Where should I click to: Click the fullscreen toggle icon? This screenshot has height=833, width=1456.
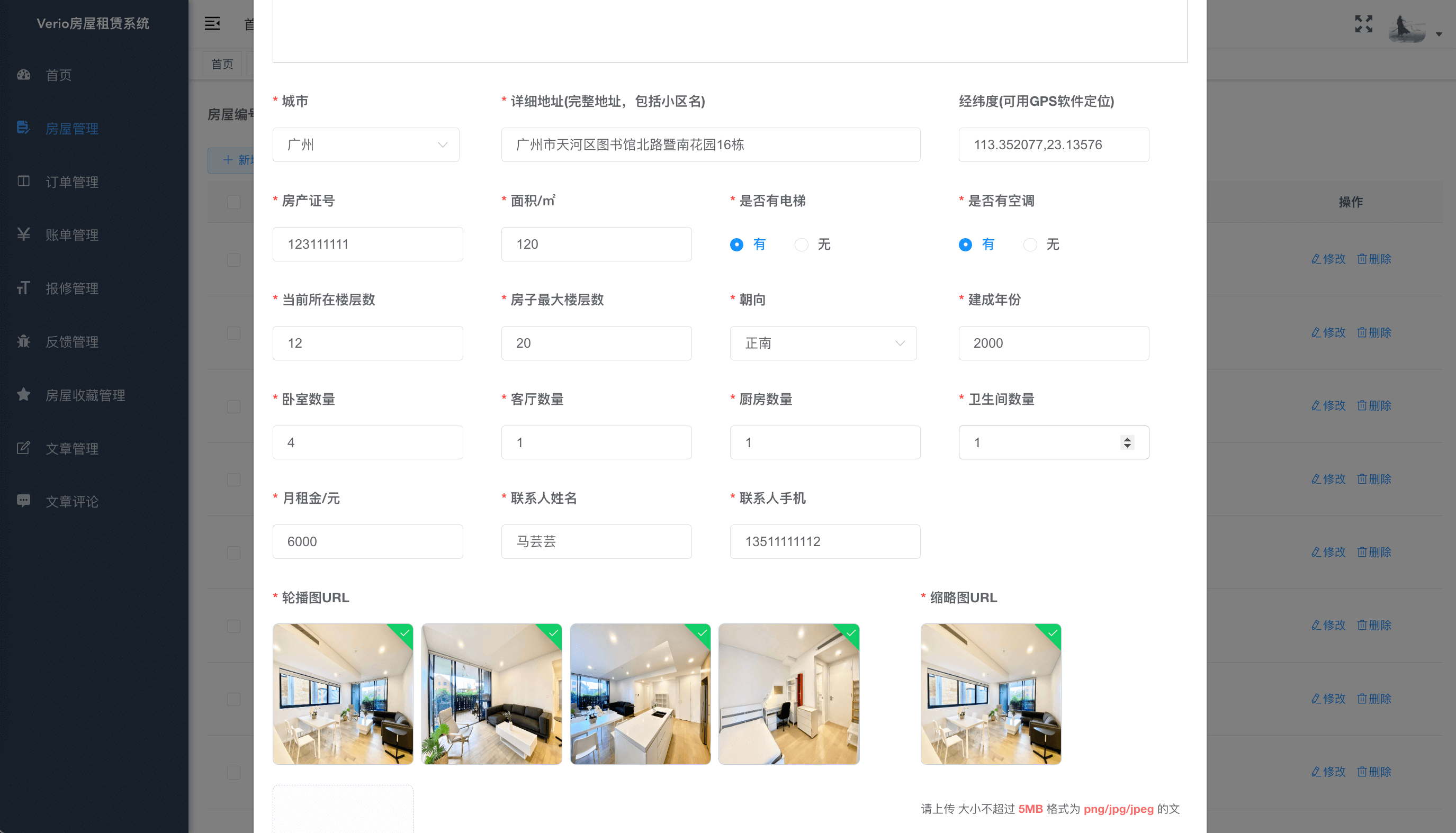click(1363, 23)
